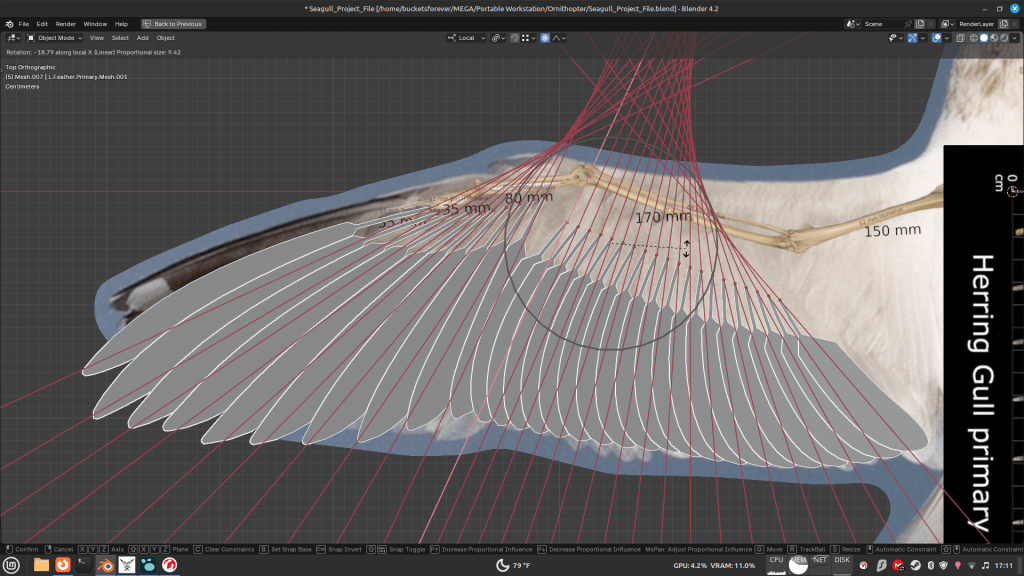This screenshot has width=1024, height=576.
Task: Open the Render menu
Action: (65, 23)
